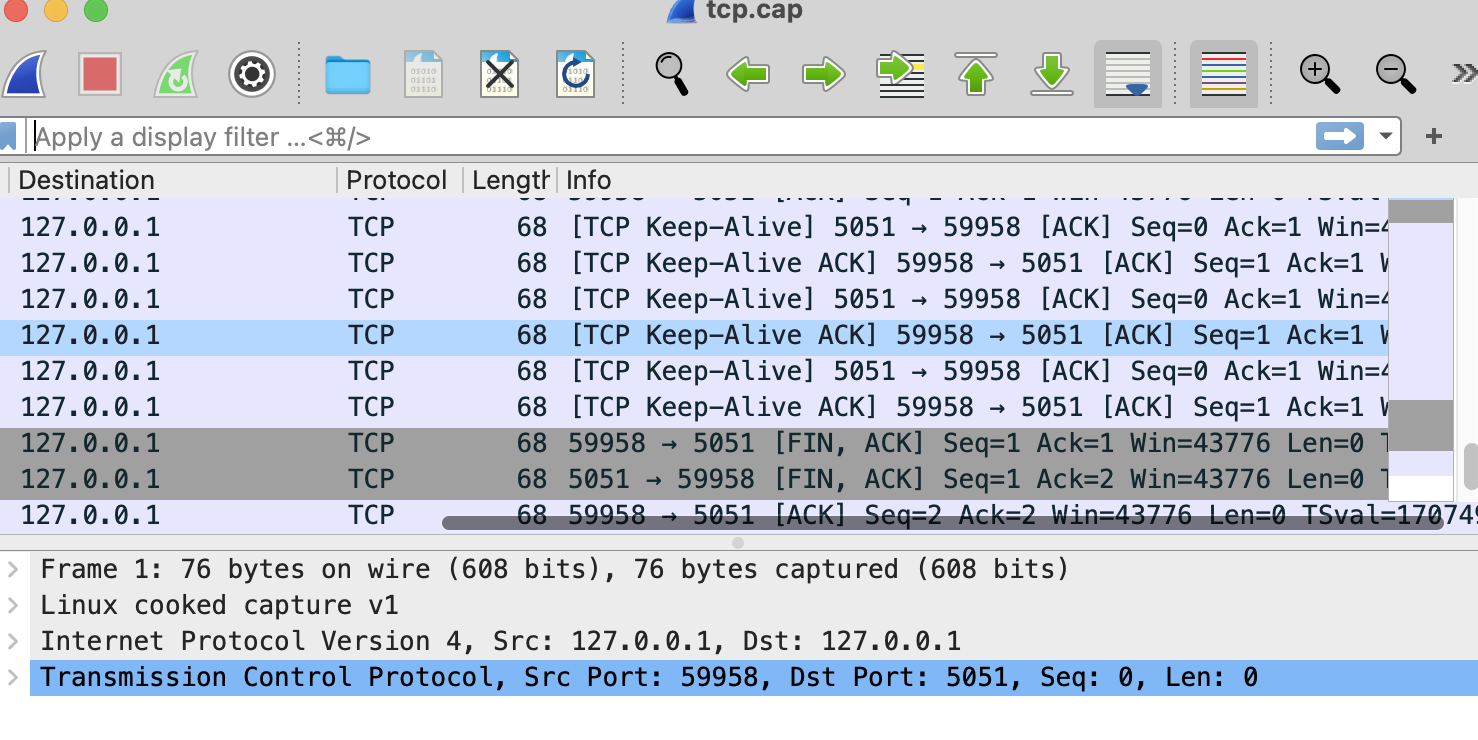1478x740 pixels.
Task: Open capture options settings
Action: point(251,74)
